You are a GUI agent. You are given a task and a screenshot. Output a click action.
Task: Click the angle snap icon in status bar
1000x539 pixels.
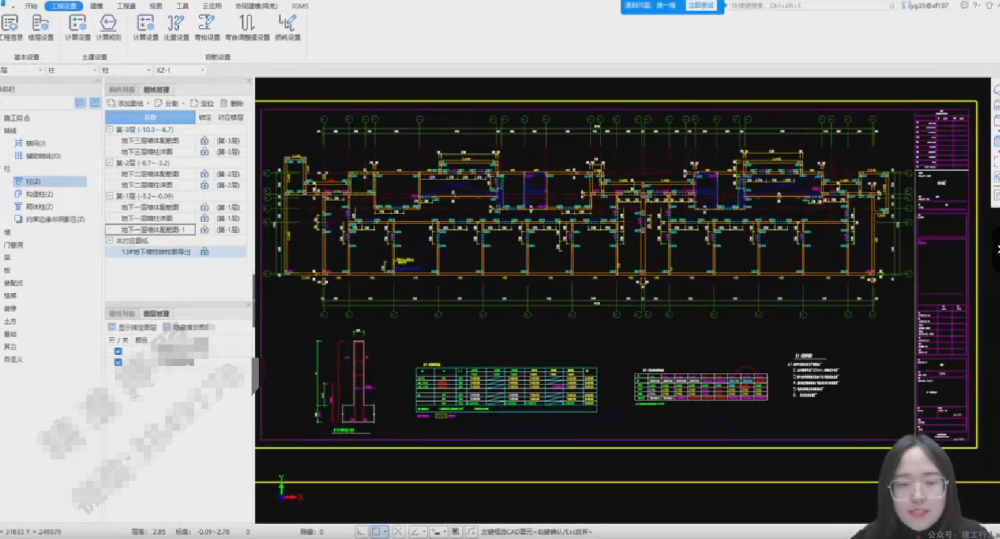pos(416,531)
